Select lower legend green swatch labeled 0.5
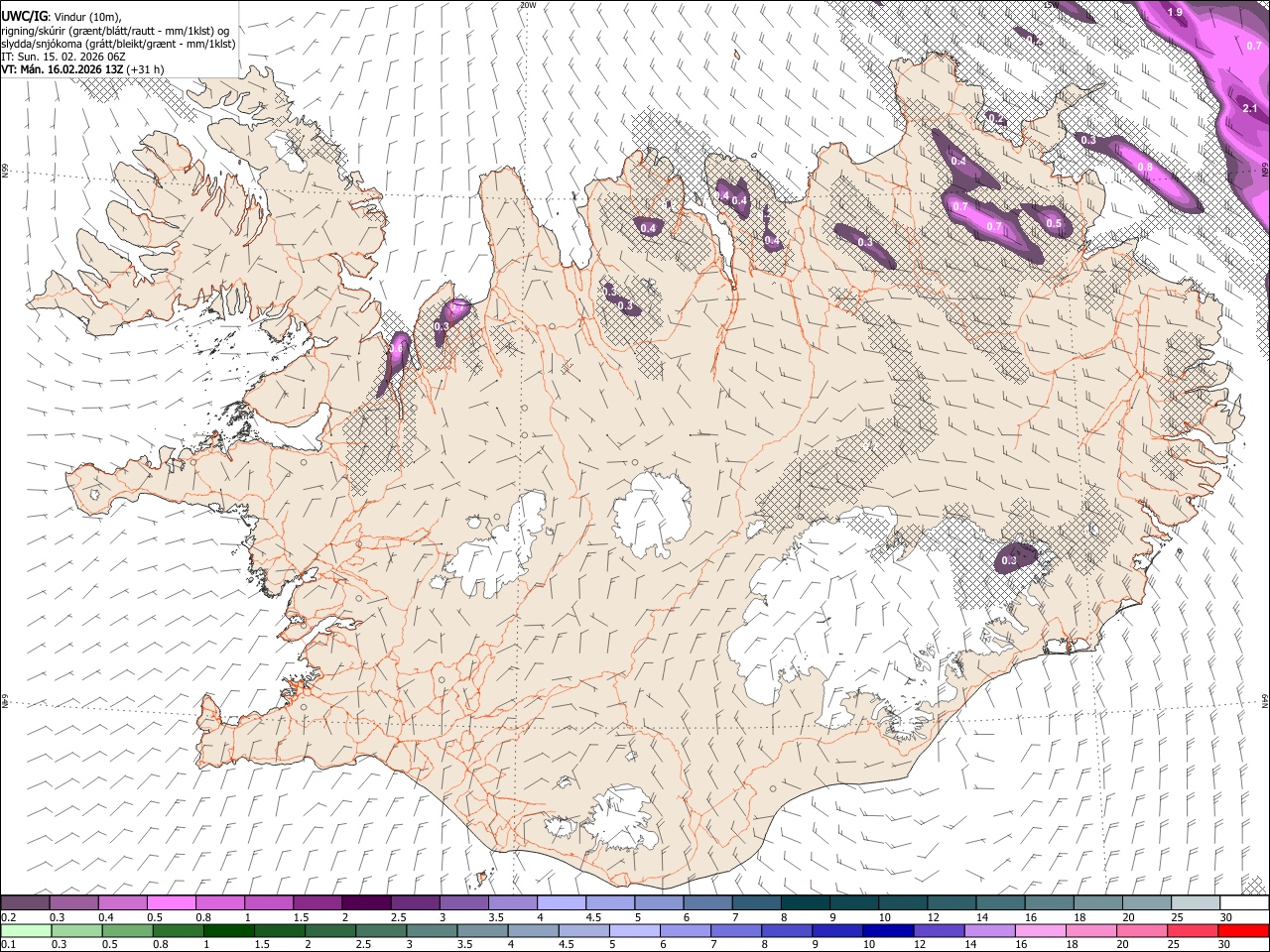 point(128,930)
